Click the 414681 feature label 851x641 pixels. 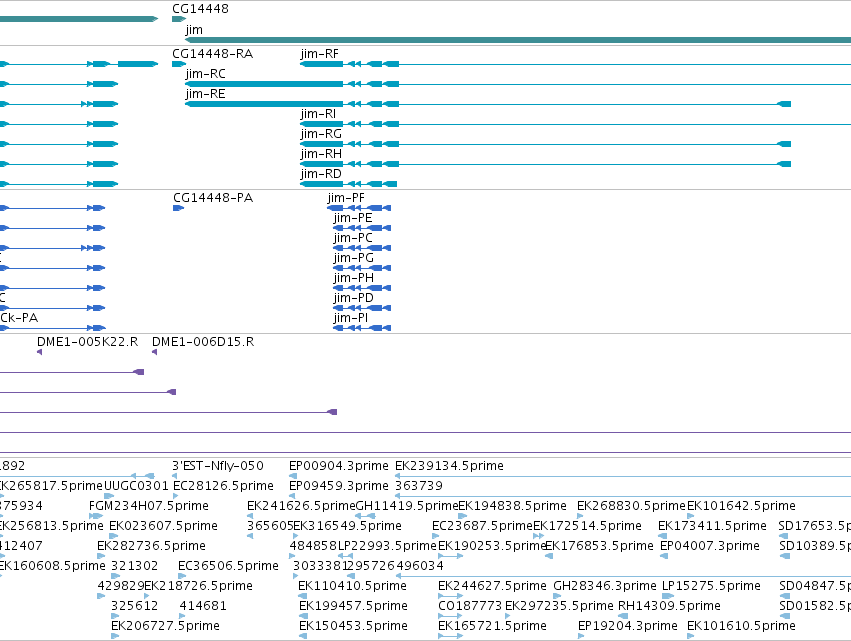pos(203,606)
